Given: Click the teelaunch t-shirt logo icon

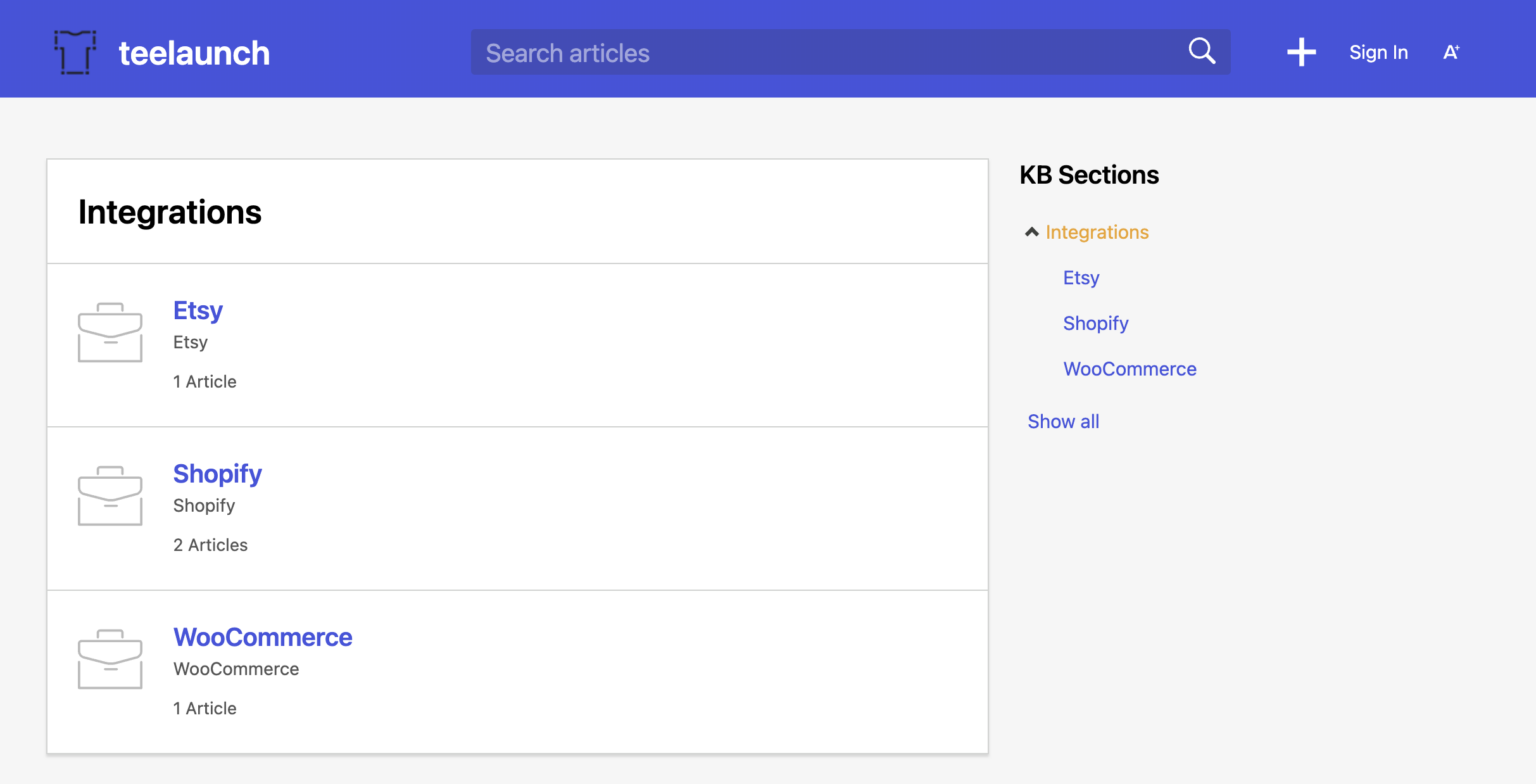Looking at the screenshot, I should tap(75, 52).
